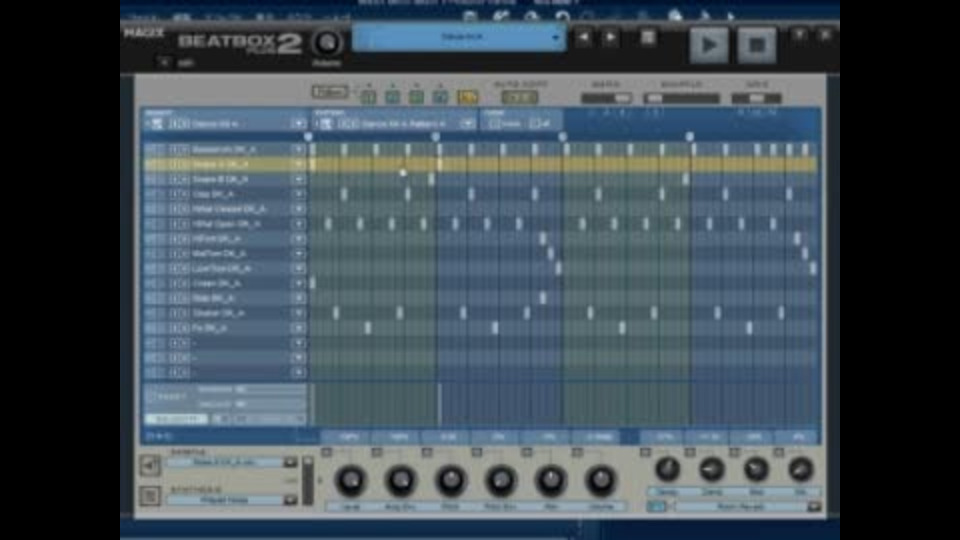Click the undo icon in top toolbar

(563, 17)
